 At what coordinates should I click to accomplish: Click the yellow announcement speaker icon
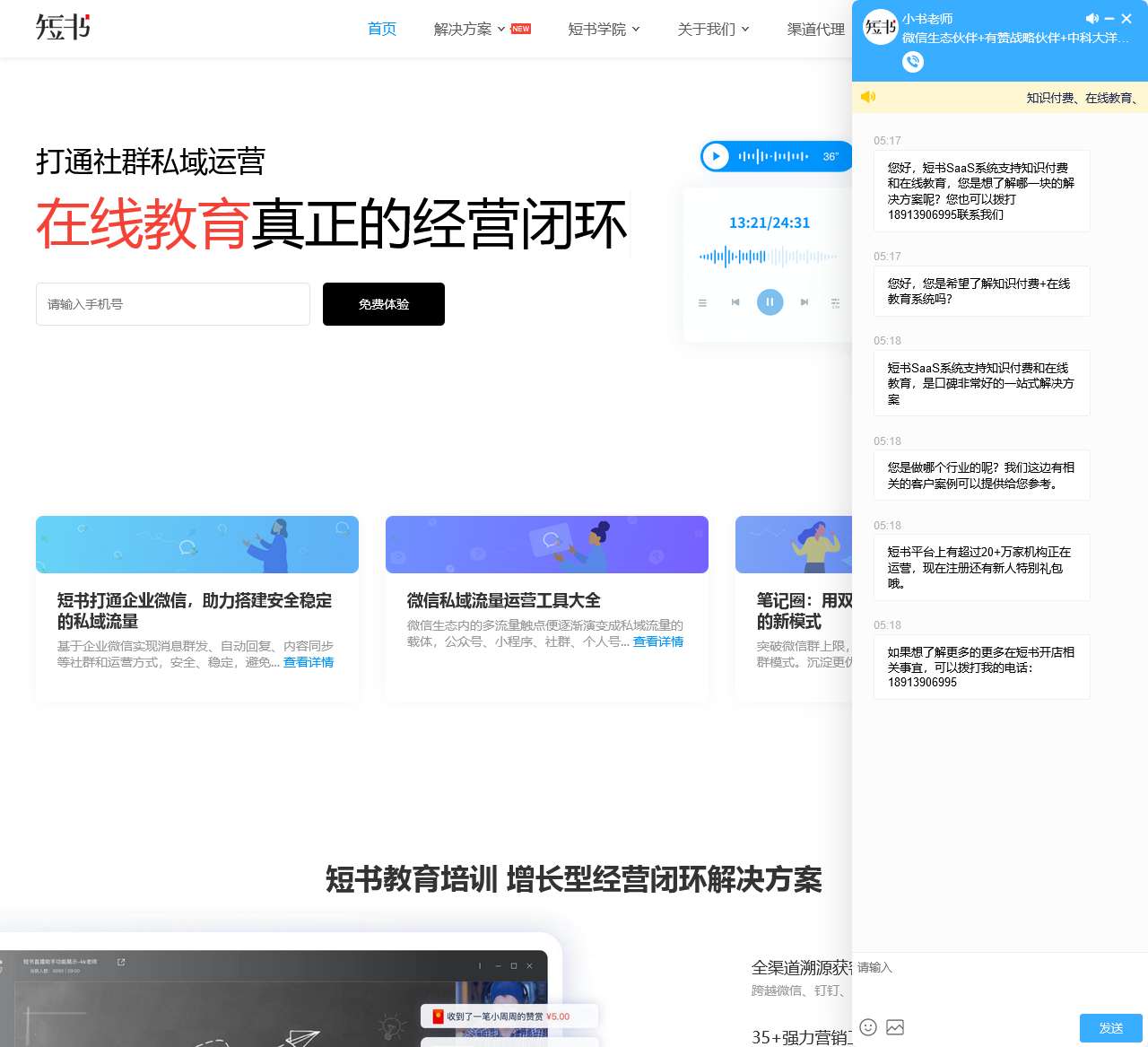[x=868, y=97]
